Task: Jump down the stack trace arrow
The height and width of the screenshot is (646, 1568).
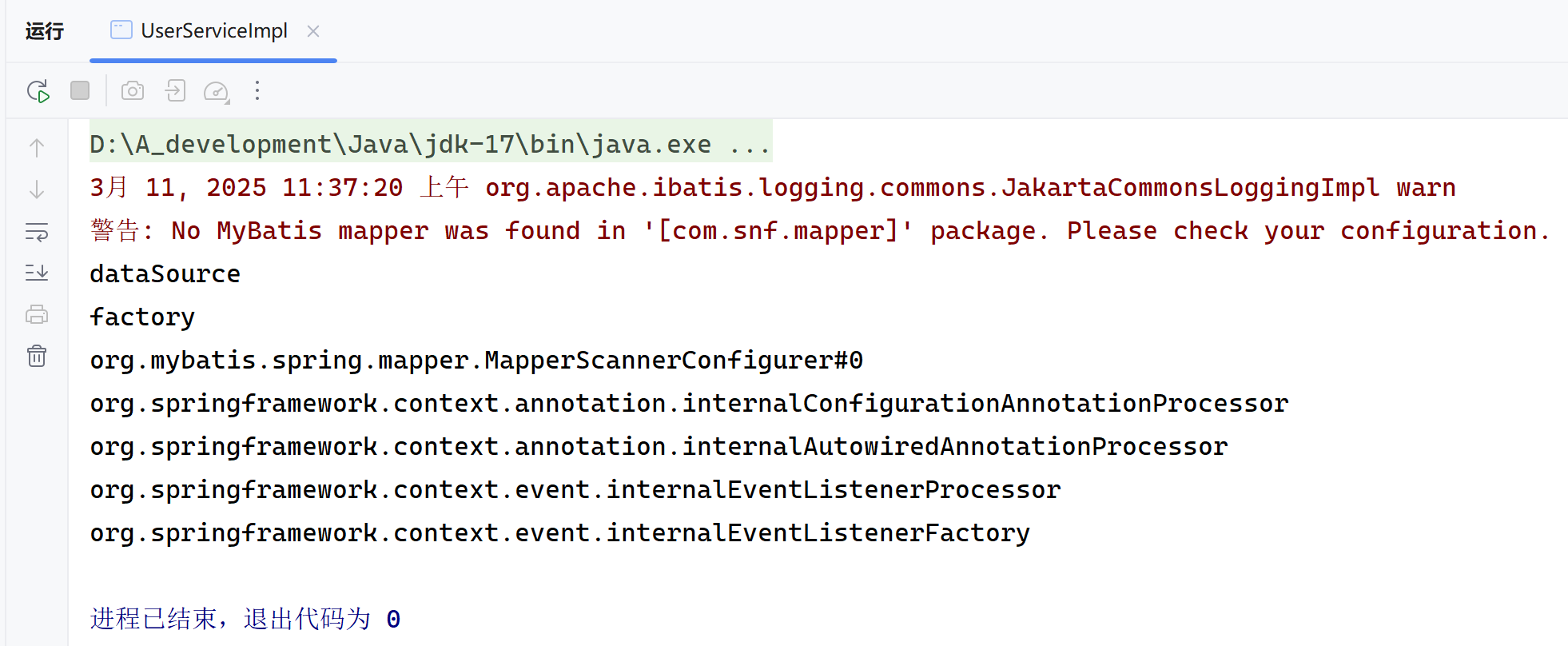Action: point(37,189)
